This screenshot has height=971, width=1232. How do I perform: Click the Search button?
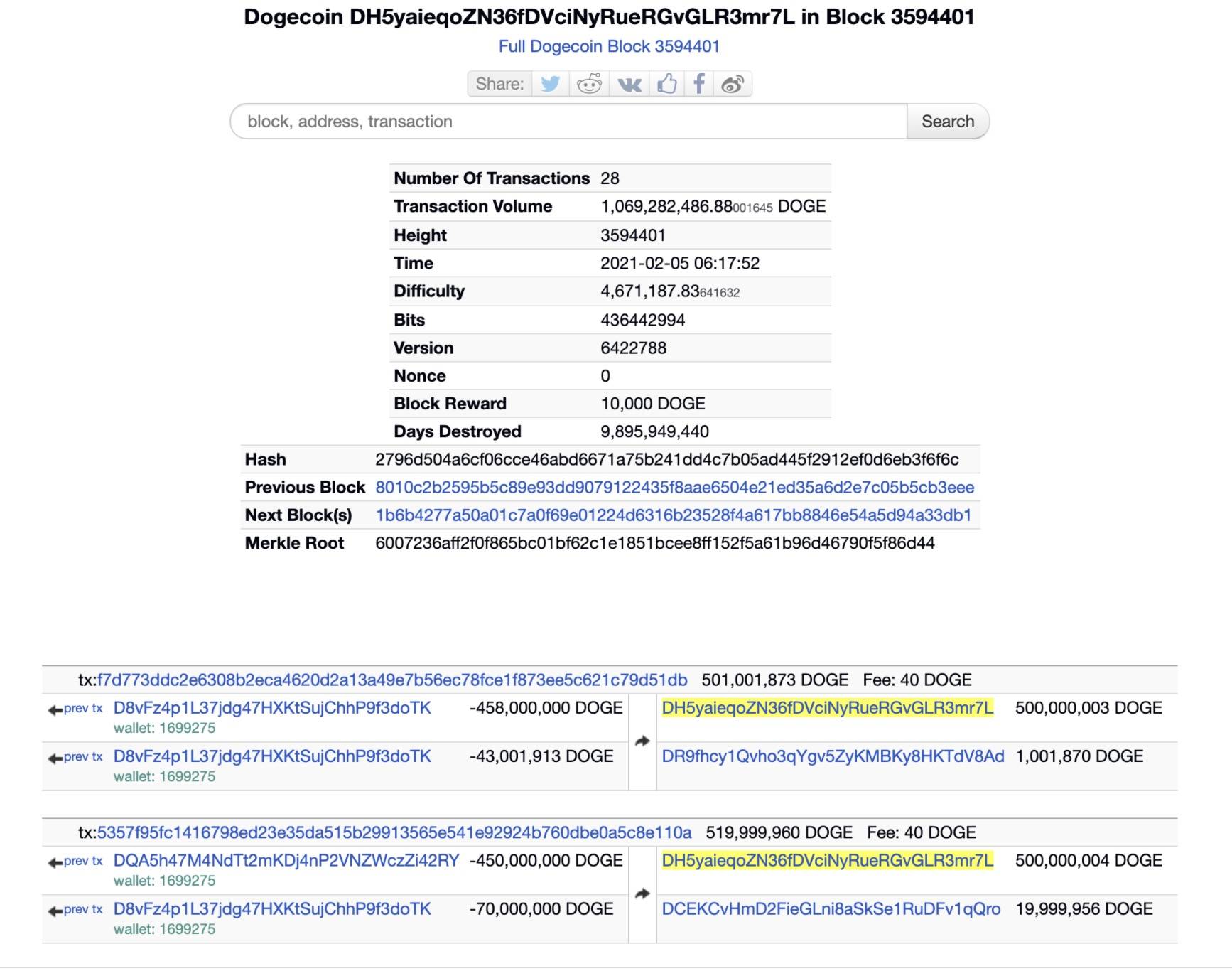click(x=947, y=122)
